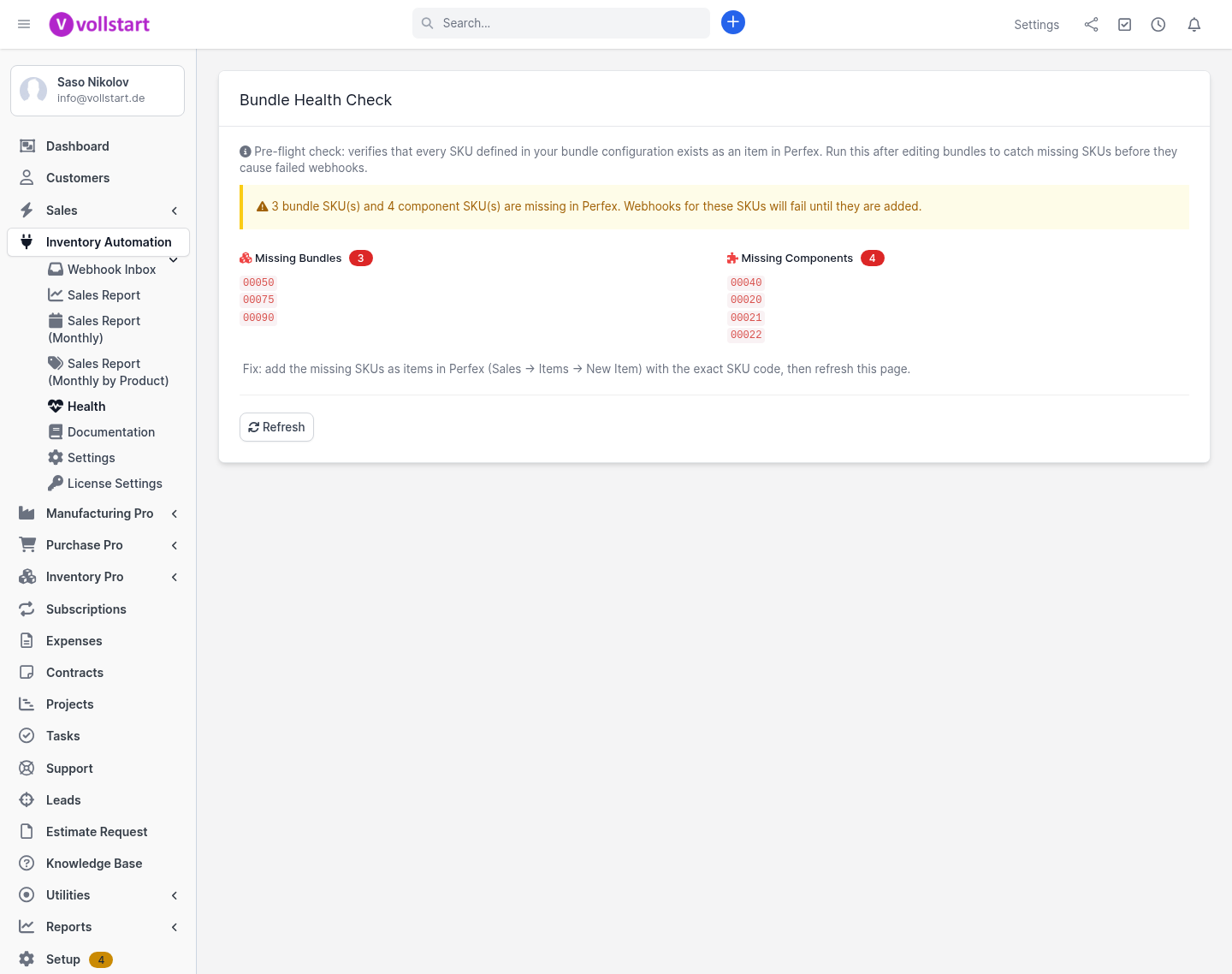
Task: Click missing bundle SKU 00075
Action: (x=258, y=300)
